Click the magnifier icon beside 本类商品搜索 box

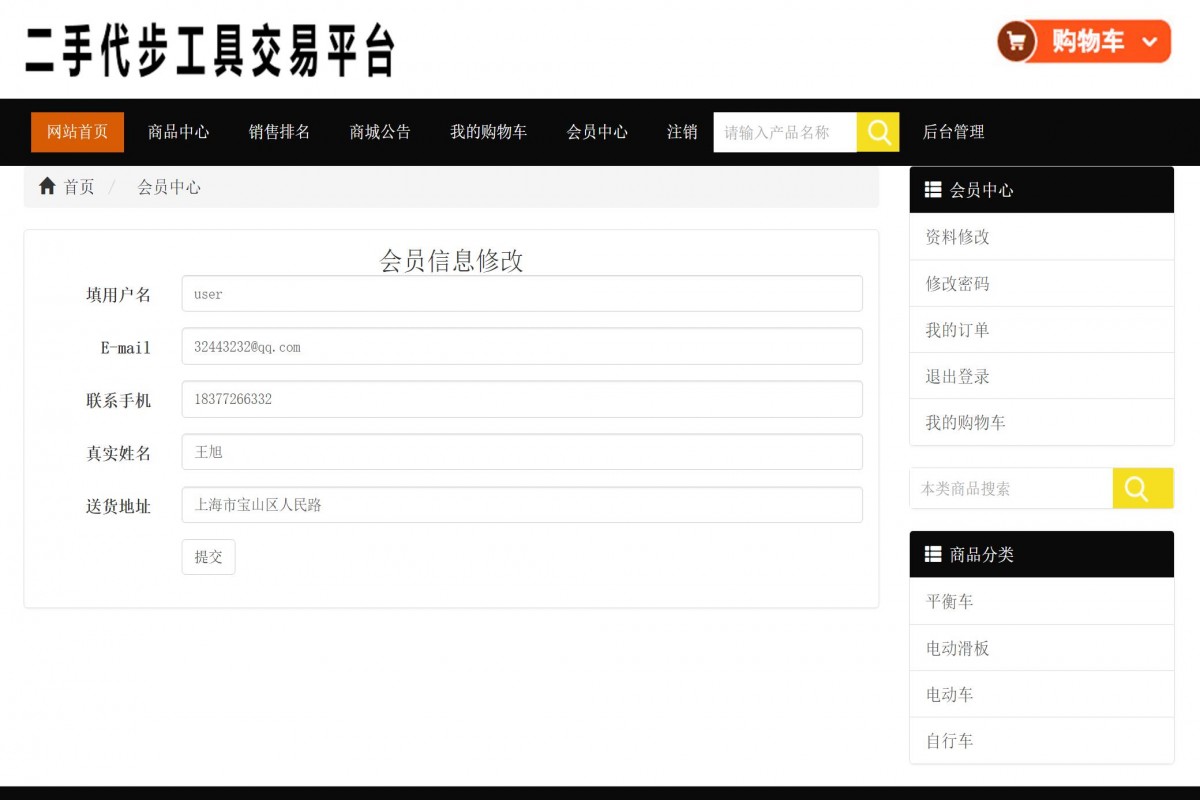pos(1142,488)
